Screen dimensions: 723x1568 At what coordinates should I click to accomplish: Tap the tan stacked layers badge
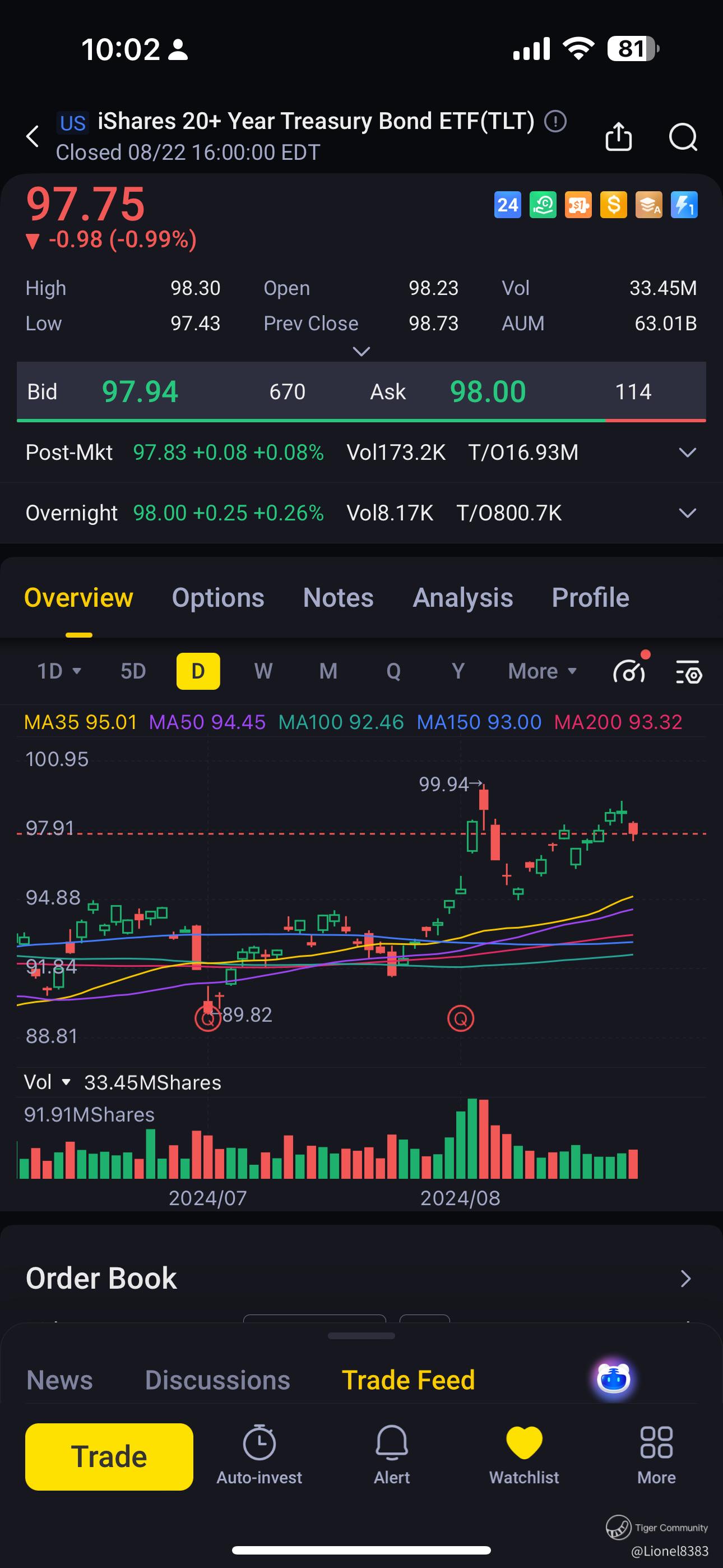[x=649, y=205]
